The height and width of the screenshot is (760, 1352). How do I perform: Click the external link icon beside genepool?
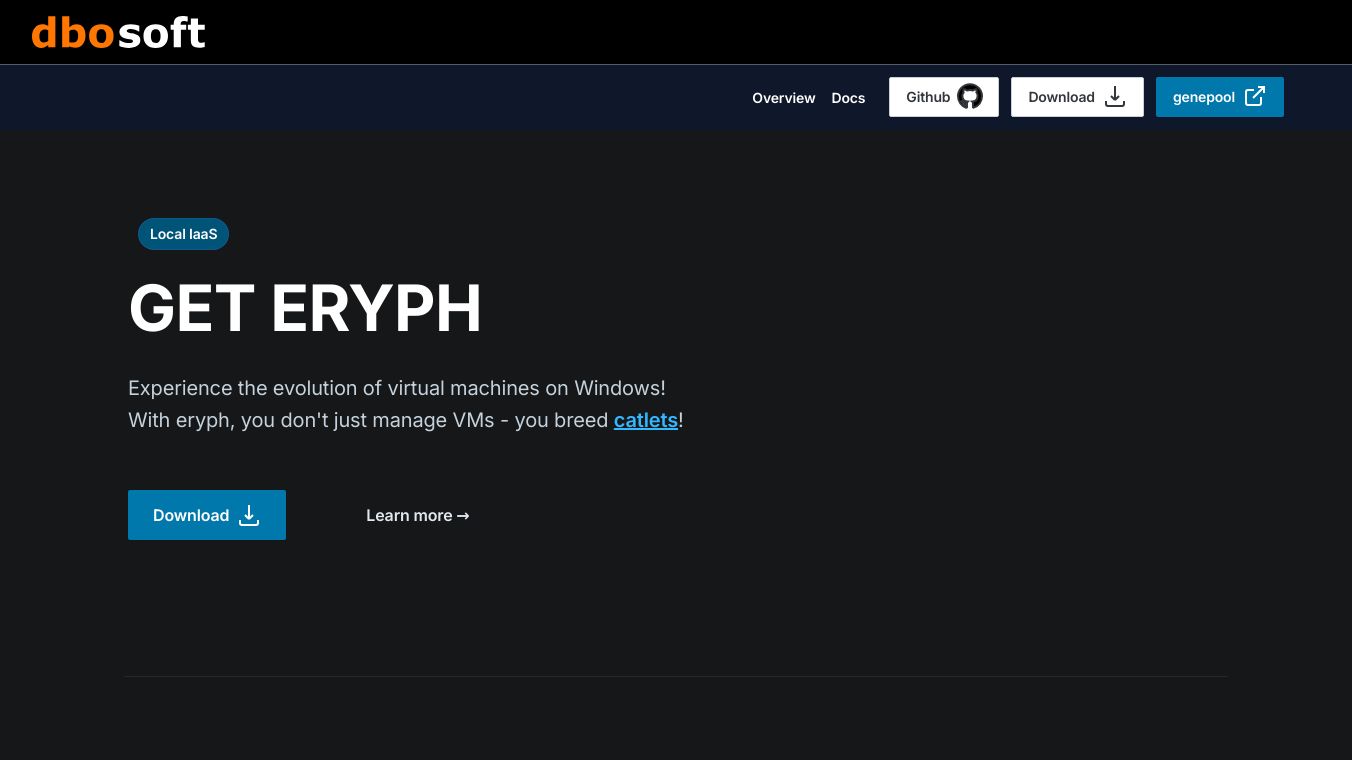pyautogui.click(x=1255, y=96)
